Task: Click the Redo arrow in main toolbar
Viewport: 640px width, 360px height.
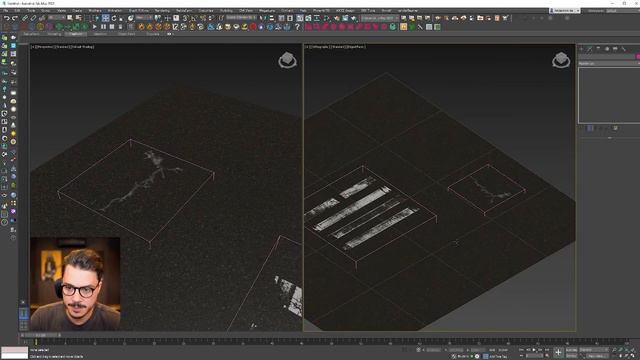Action: click(15, 18)
